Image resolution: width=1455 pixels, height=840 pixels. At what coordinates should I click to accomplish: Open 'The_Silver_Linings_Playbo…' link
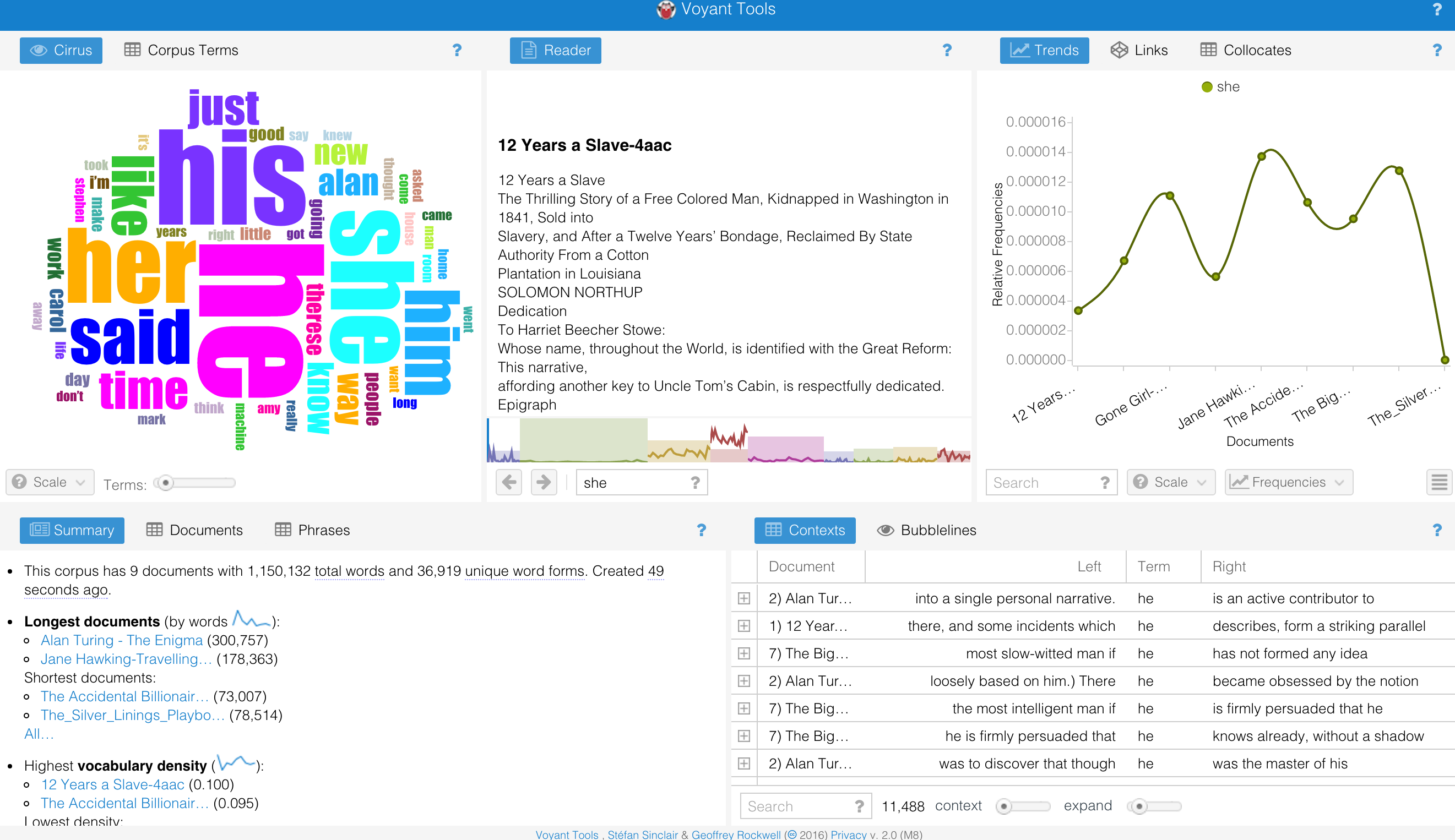click(133, 715)
